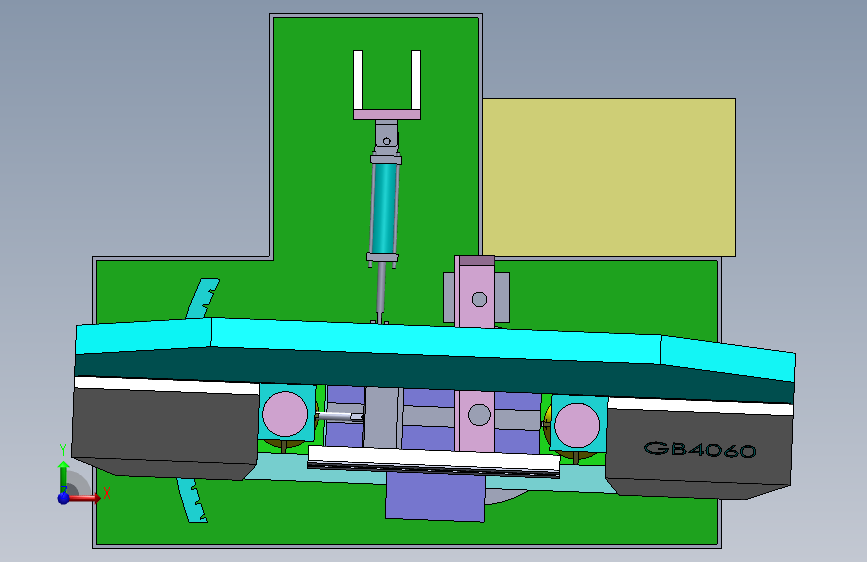Click the yellow rectangular block
Image resolution: width=867 pixels, height=562 pixels.
click(609, 177)
